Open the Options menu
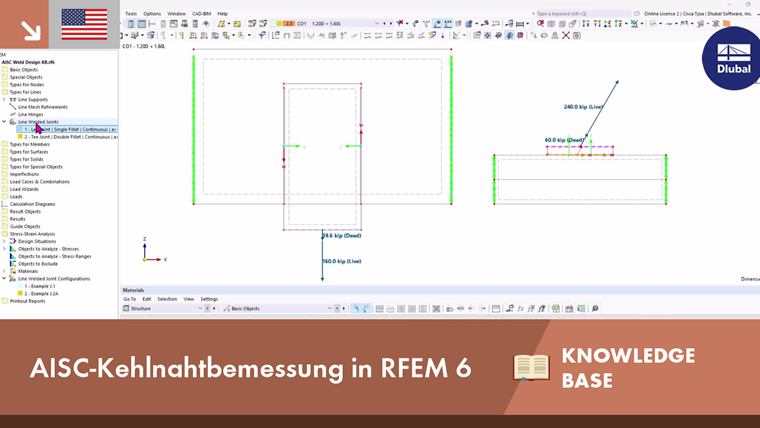Viewport: 760px width, 428px height. 152,14
